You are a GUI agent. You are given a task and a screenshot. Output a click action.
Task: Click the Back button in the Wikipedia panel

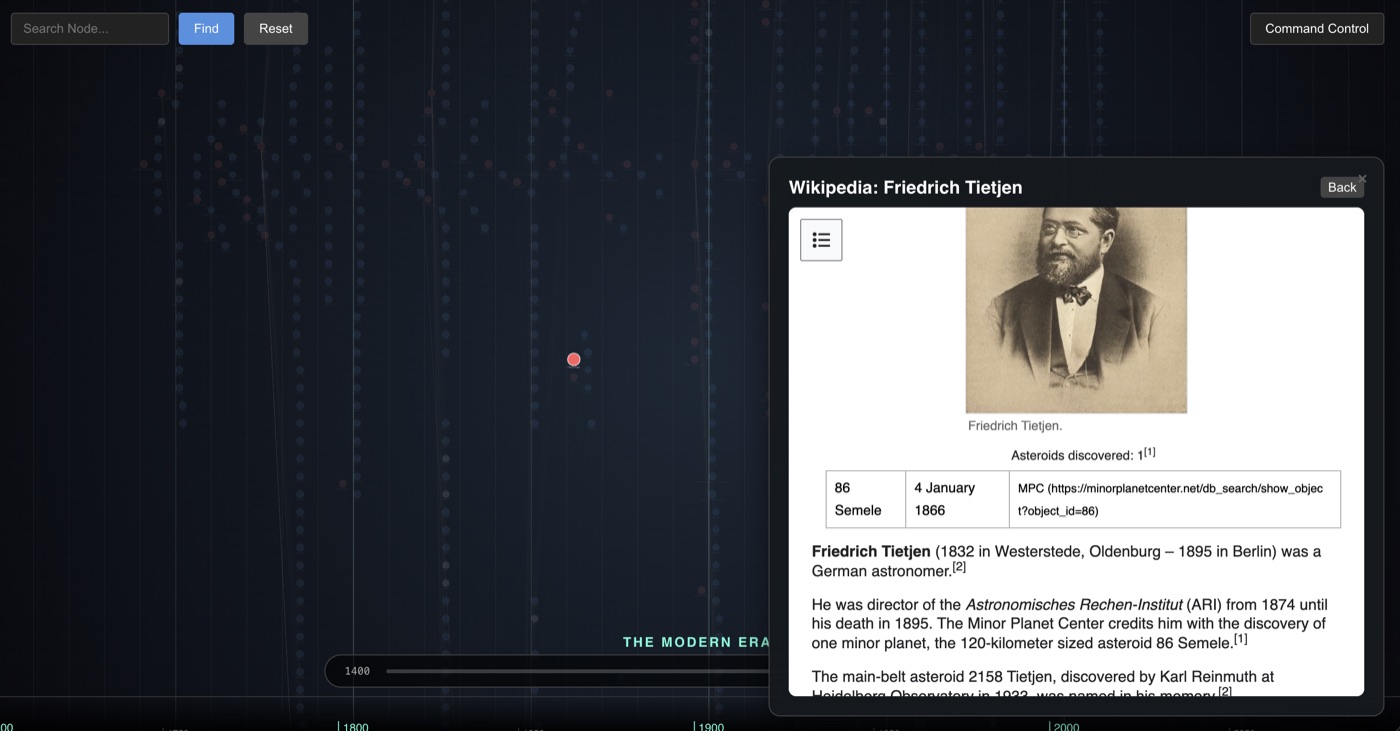click(x=1342, y=187)
